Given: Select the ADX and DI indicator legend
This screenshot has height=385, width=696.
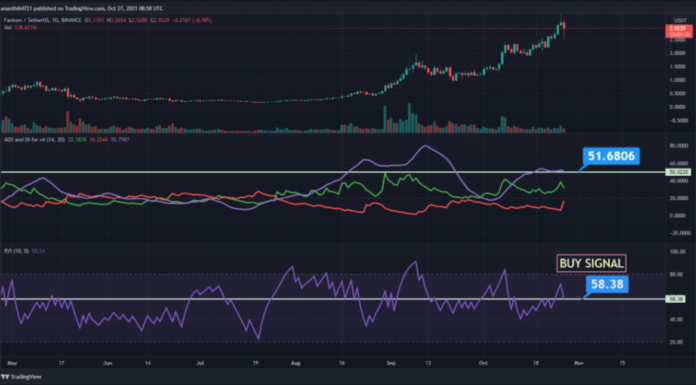Looking at the screenshot, I should pos(34,139).
